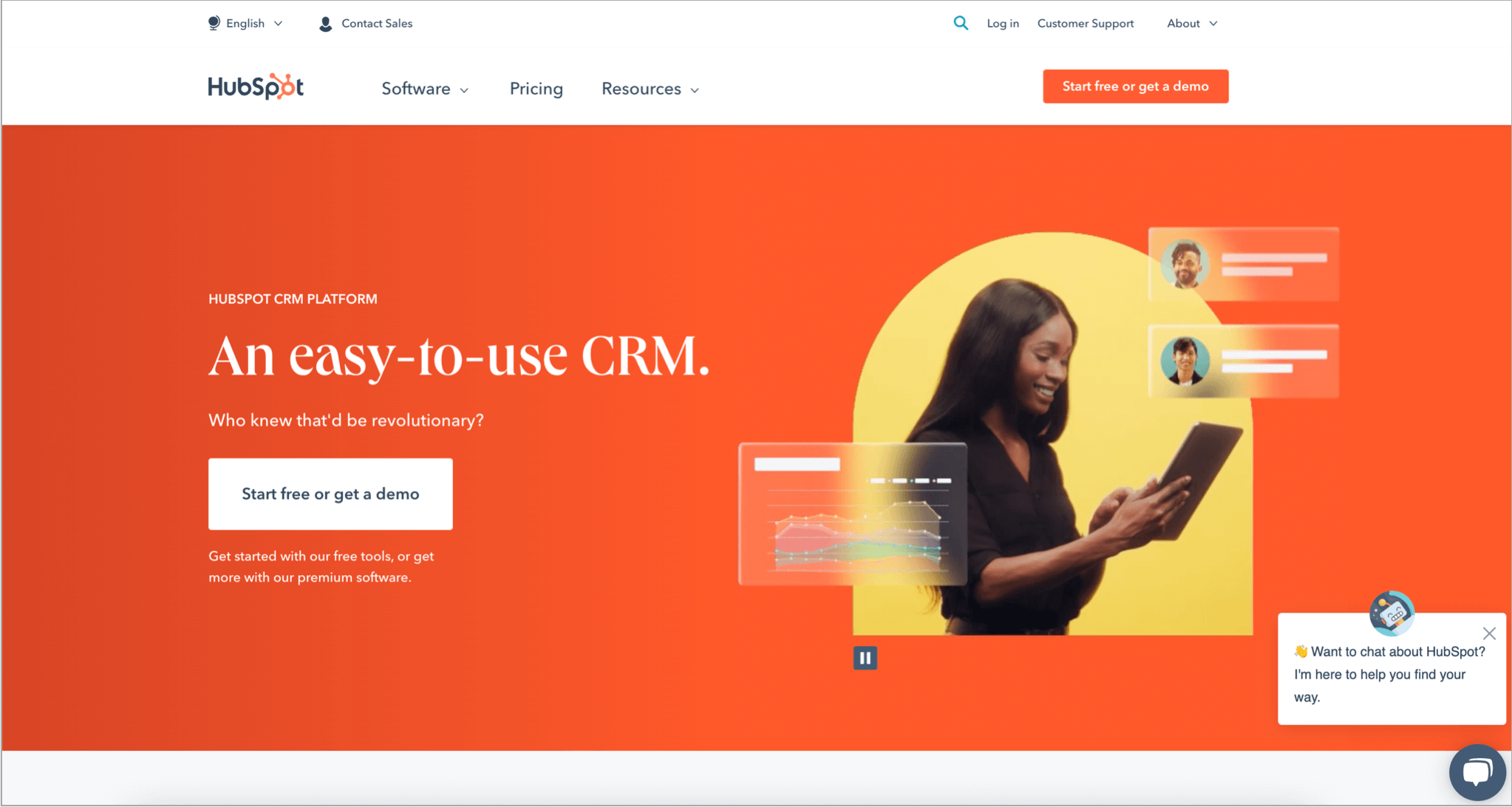Click the white Start free or get a demo button
Image resolution: width=1512 pixels, height=807 pixels.
coord(330,493)
